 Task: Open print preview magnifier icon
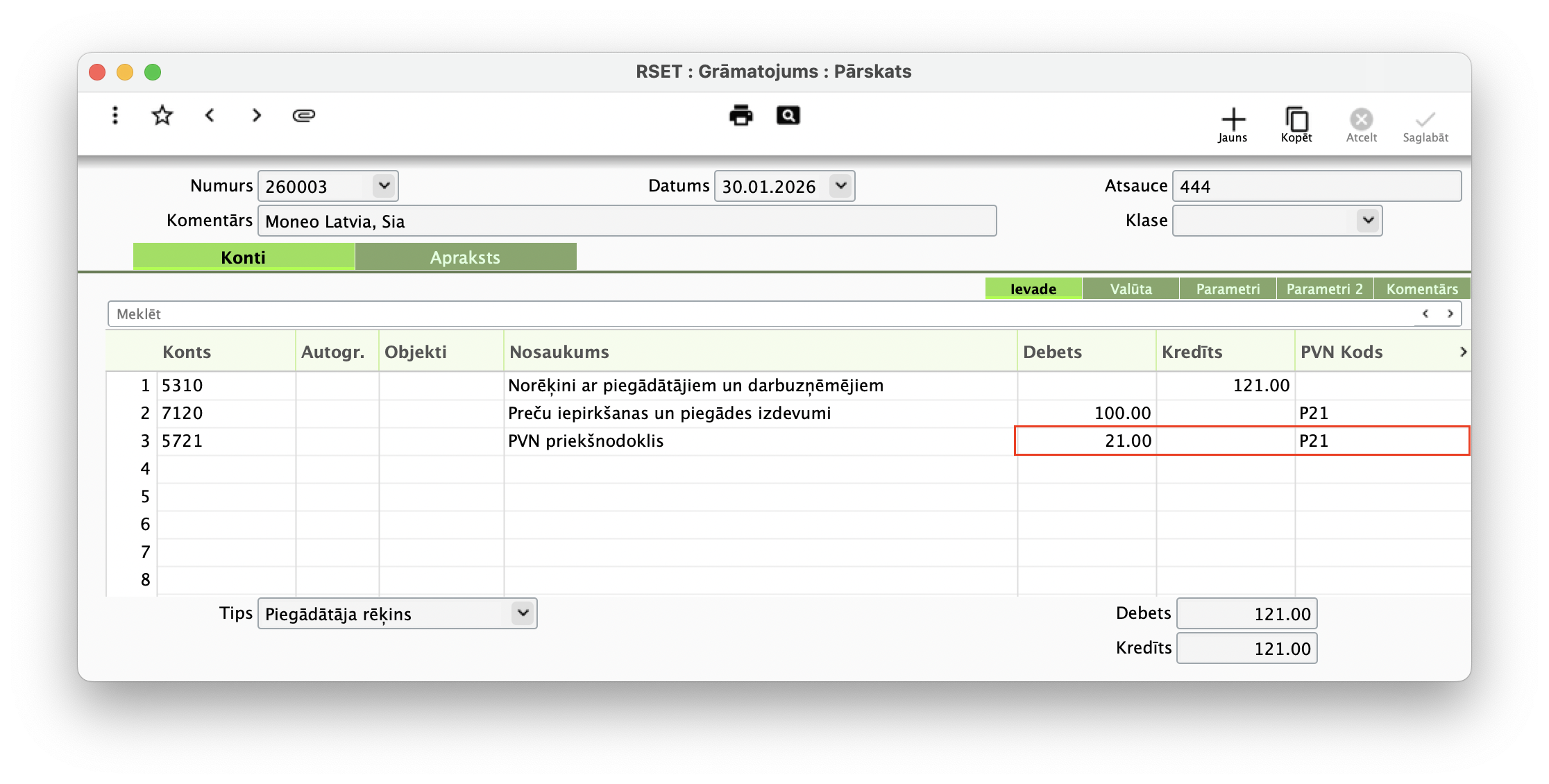[x=788, y=115]
